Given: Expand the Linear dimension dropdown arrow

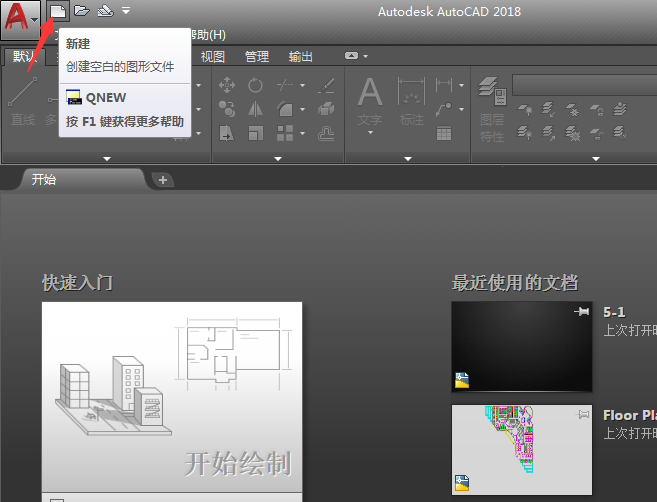Looking at the screenshot, I should [x=461, y=85].
